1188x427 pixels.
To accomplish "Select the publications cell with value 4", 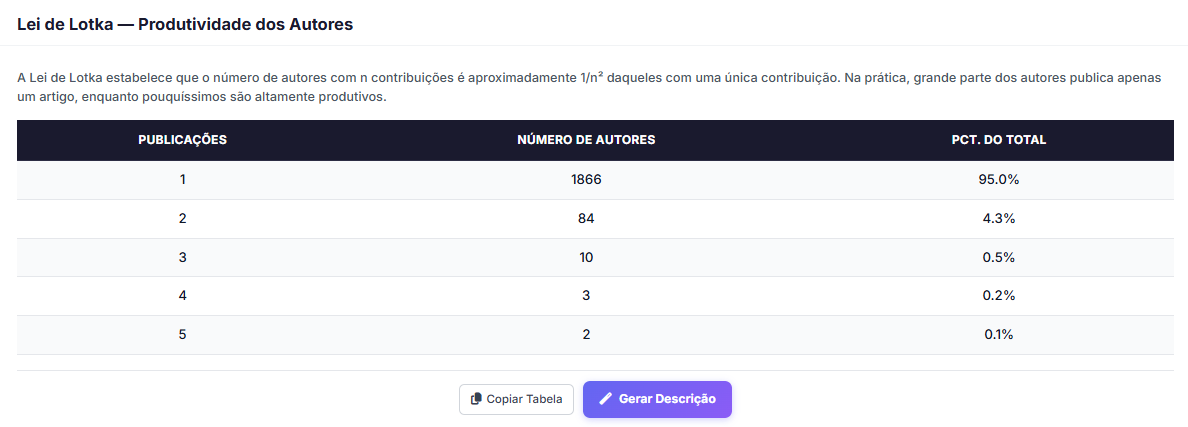I will pos(182,295).
